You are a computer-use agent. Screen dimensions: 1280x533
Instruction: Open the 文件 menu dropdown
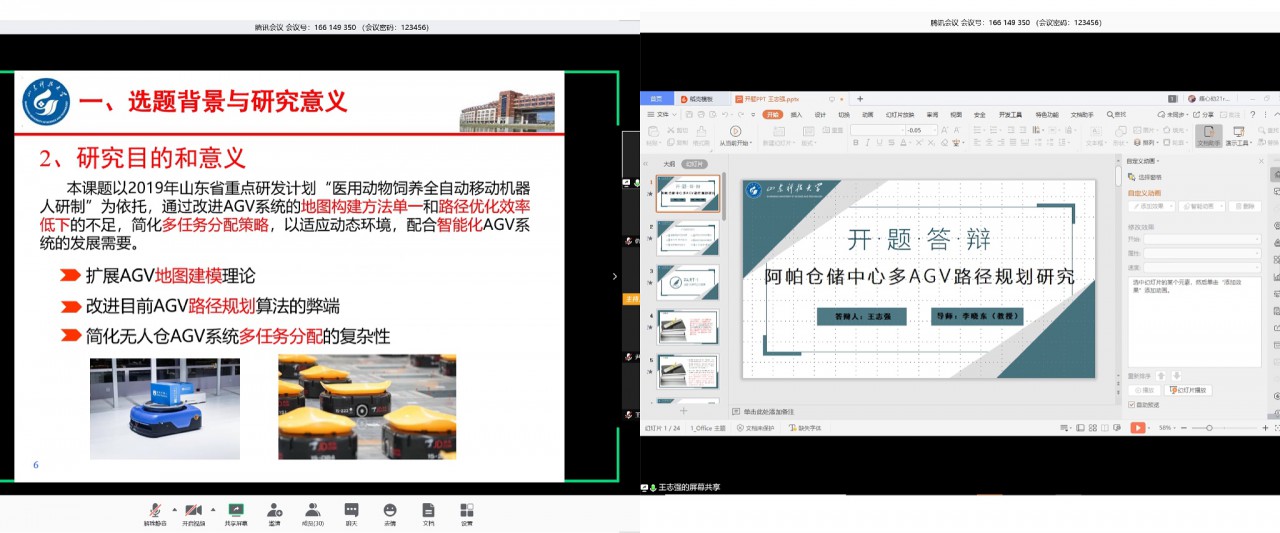pyautogui.click(x=664, y=115)
